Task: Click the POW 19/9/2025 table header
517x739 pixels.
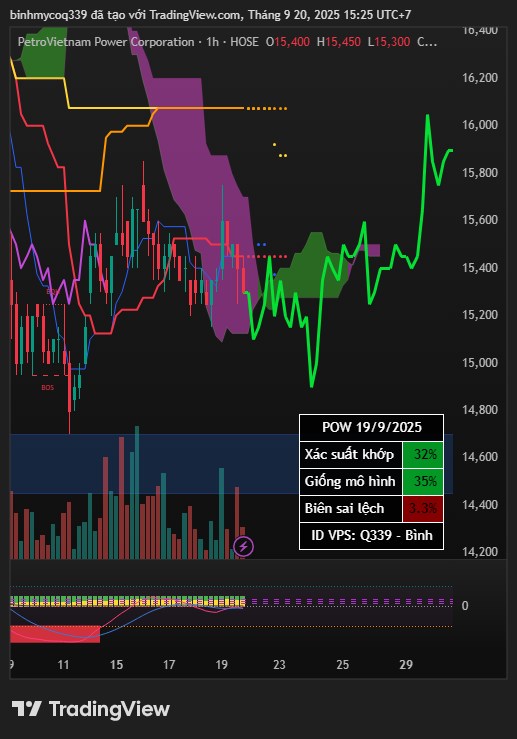Action: point(371,427)
